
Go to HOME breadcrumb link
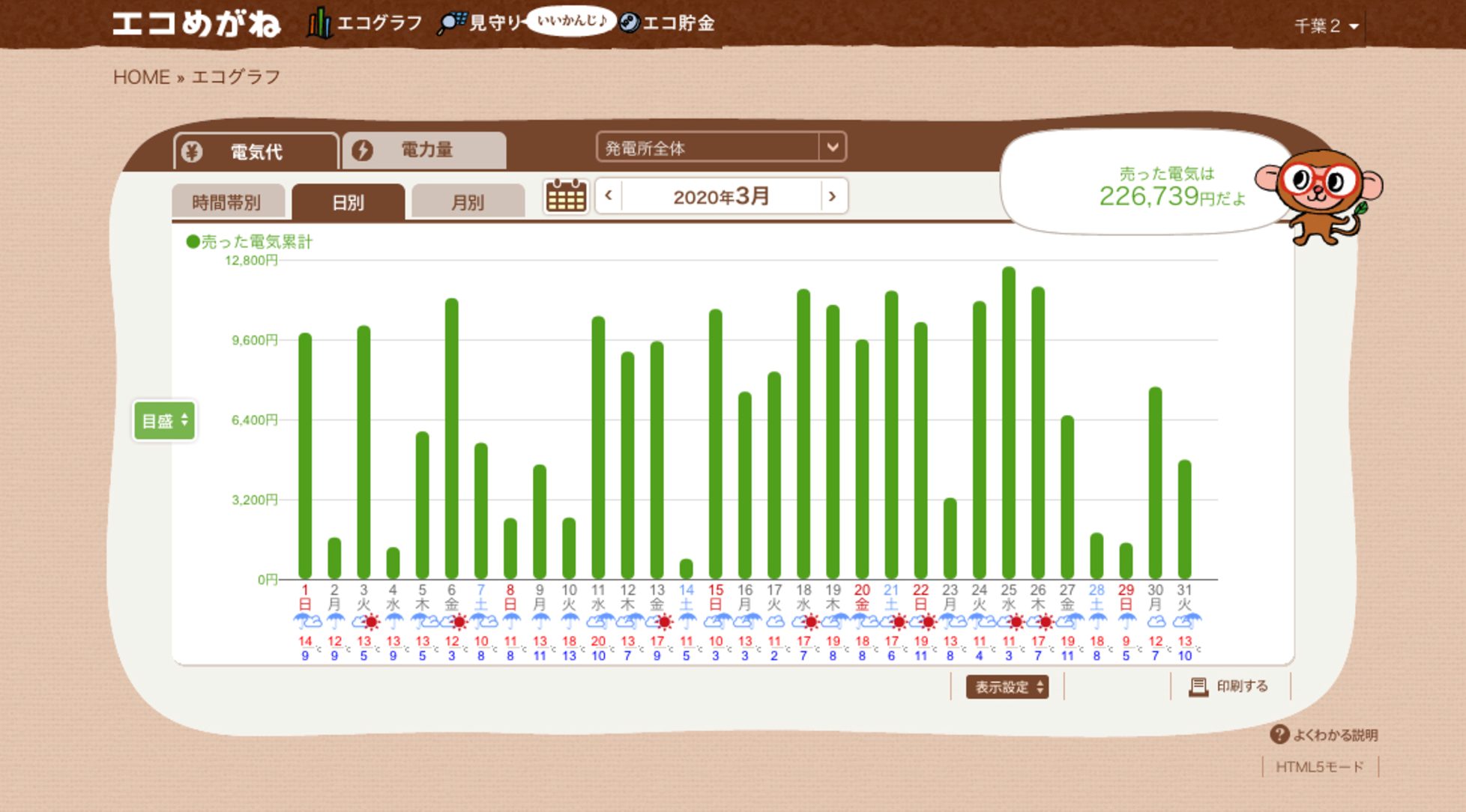coord(142,77)
